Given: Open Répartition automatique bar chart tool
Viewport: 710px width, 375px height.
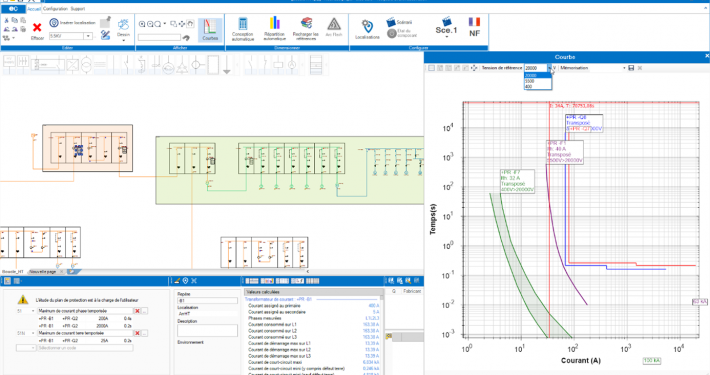Looking at the screenshot, I should tap(274, 29).
